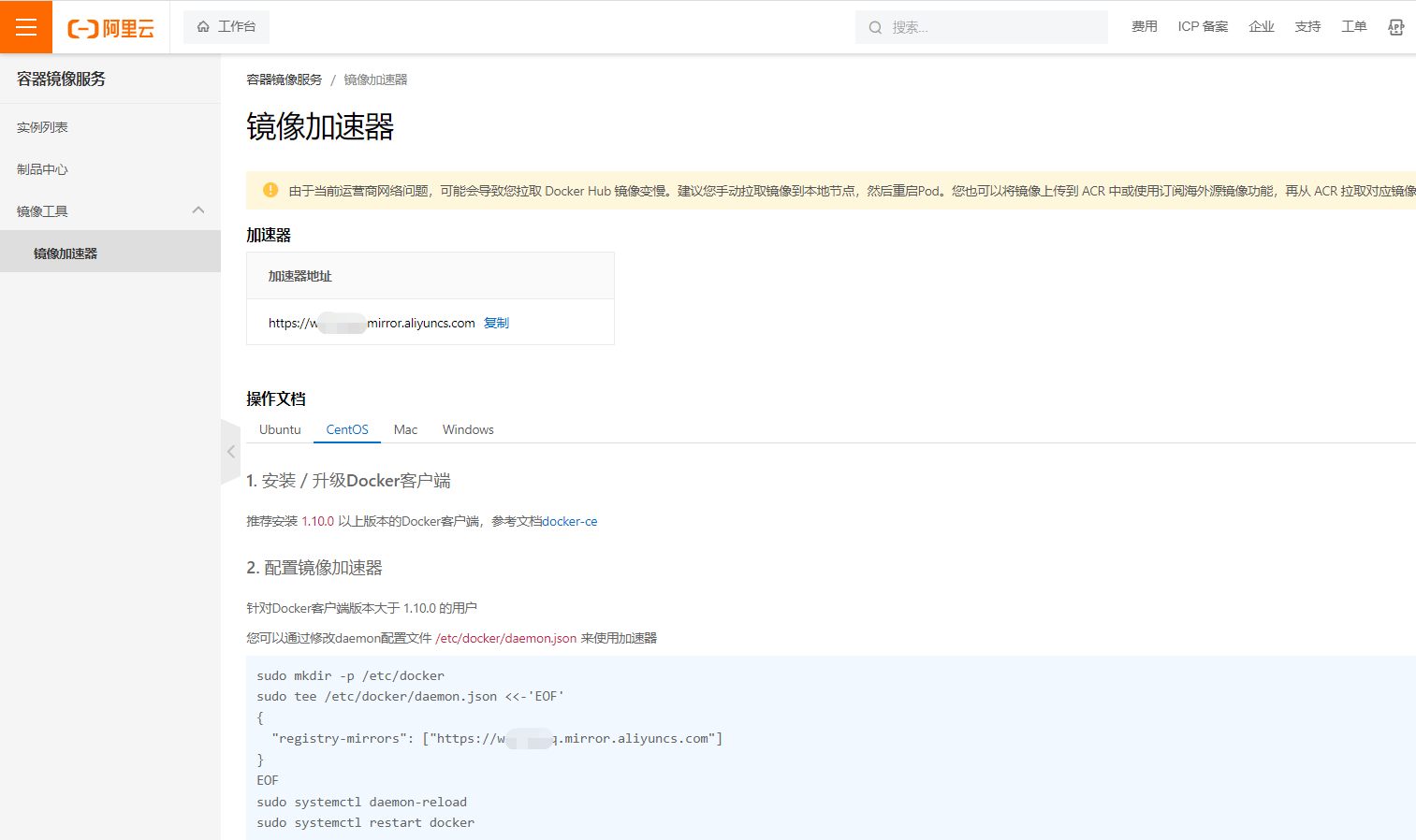Select 镜像加速器 sidebar item
This screenshot has width=1416, height=840.
coord(110,252)
